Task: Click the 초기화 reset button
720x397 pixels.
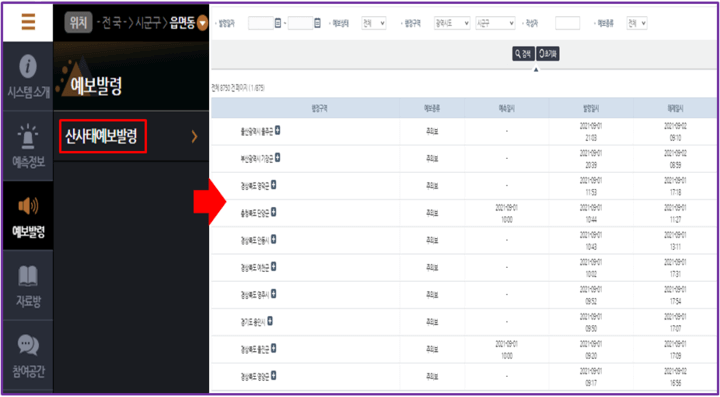Action: click(548, 54)
